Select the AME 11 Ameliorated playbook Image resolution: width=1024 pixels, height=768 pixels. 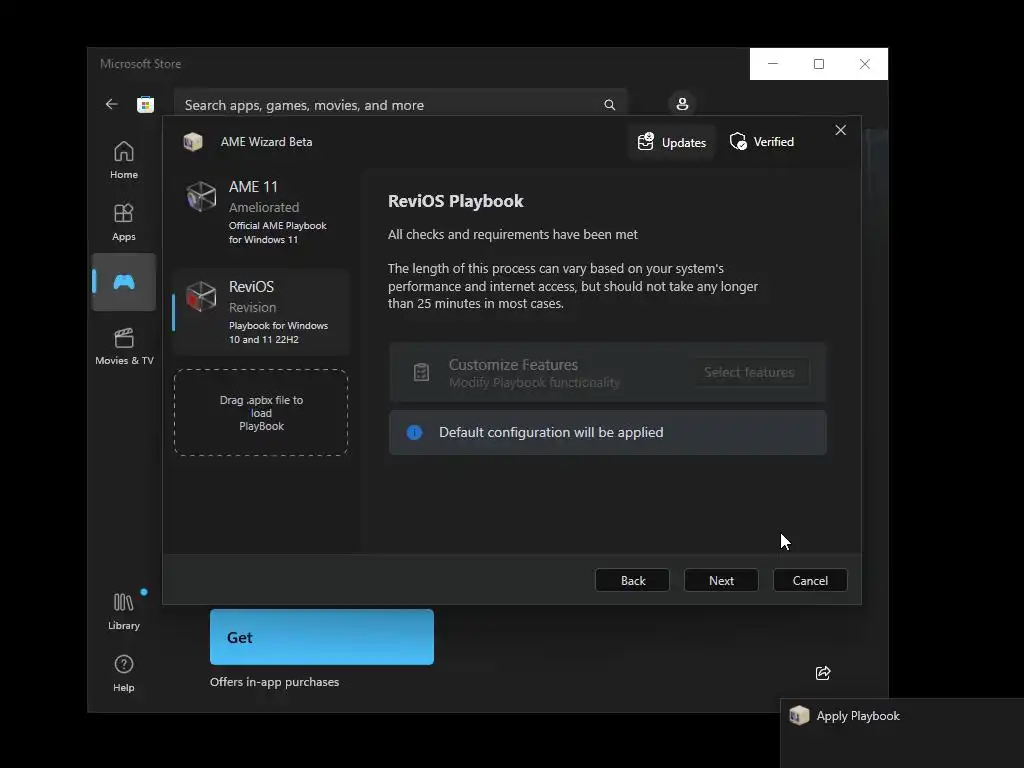[261, 213]
